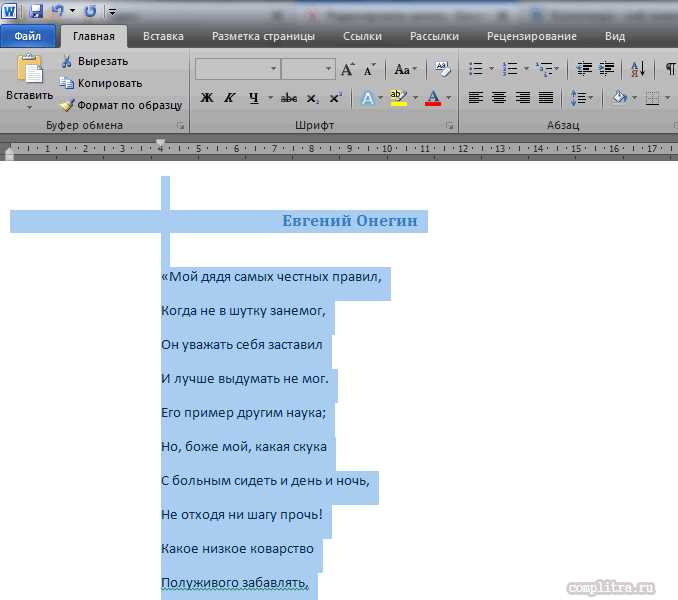Open the Разметка страницы tab
This screenshot has height=600, width=678.
click(x=263, y=36)
